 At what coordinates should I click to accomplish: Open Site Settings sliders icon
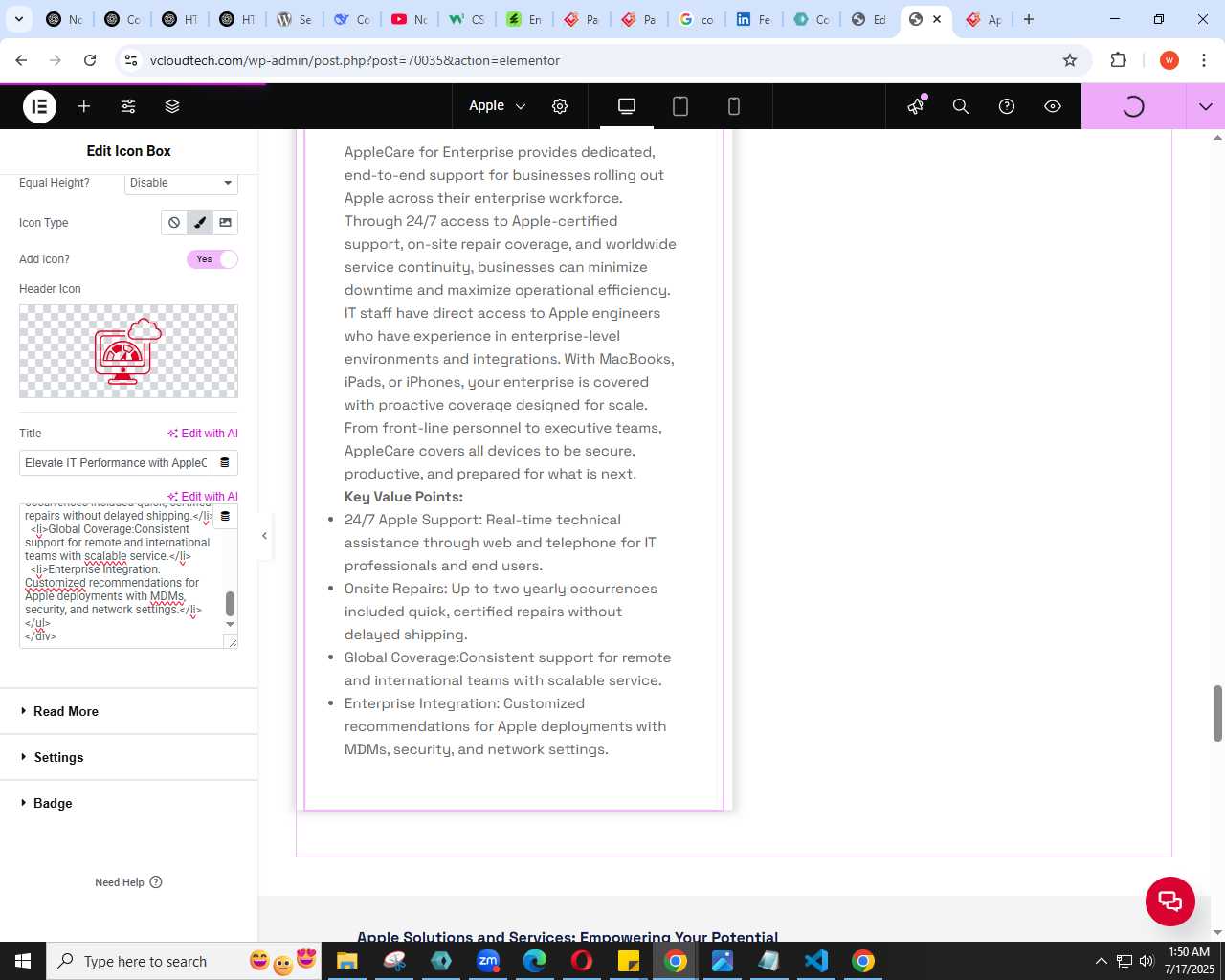coord(128,106)
